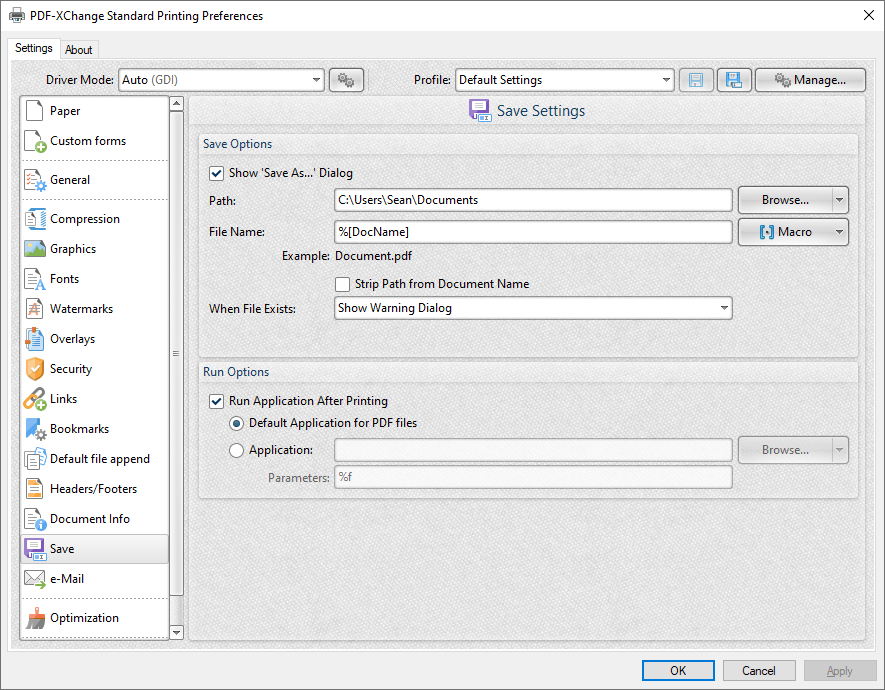Viewport: 885px width, 690px height.
Task: Click the e-Mail envelope icon
Action: (35, 579)
